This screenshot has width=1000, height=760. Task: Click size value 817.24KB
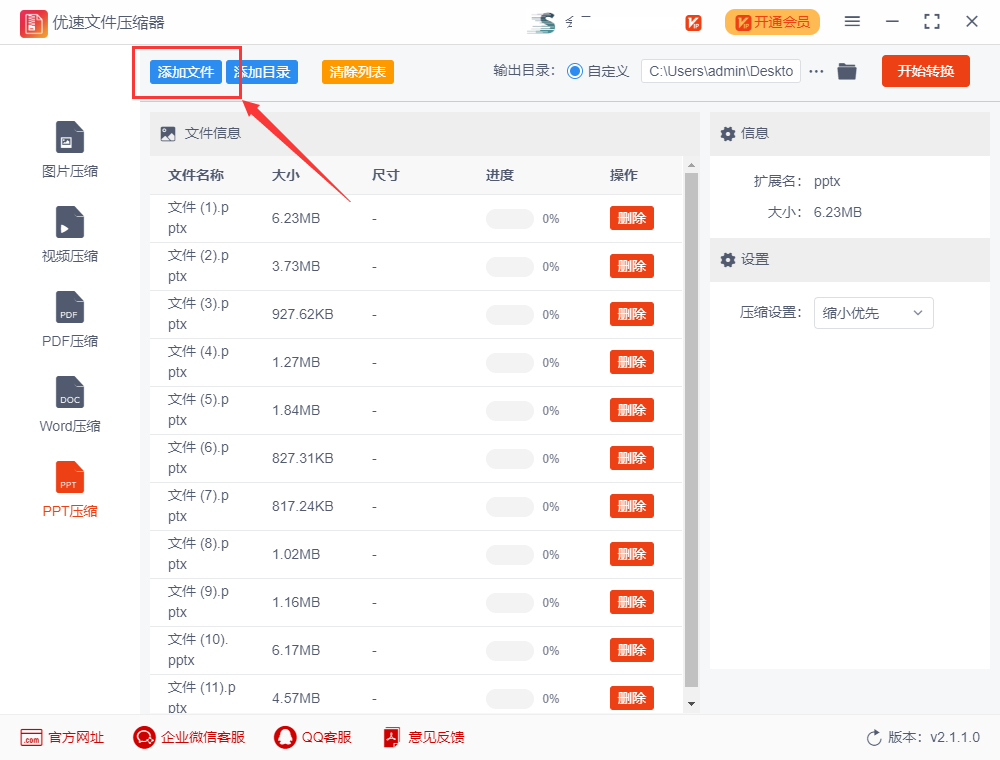click(303, 506)
